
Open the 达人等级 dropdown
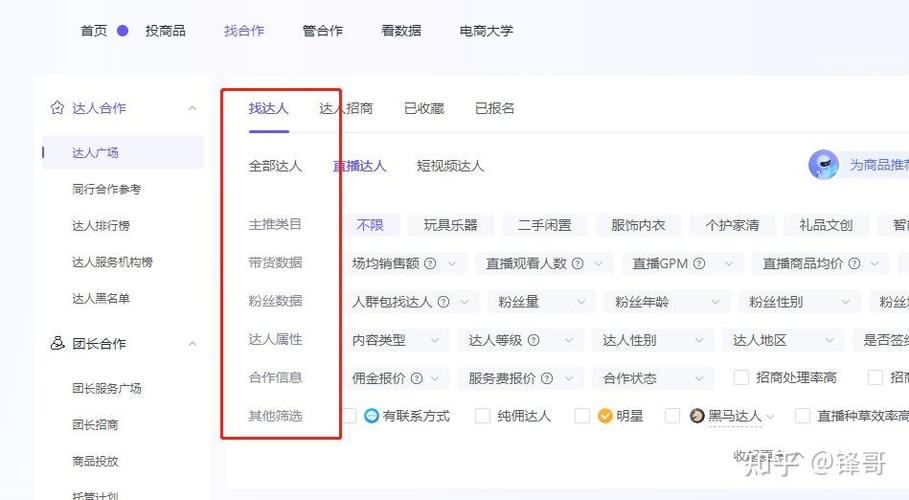pyautogui.click(x=520, y=340)
